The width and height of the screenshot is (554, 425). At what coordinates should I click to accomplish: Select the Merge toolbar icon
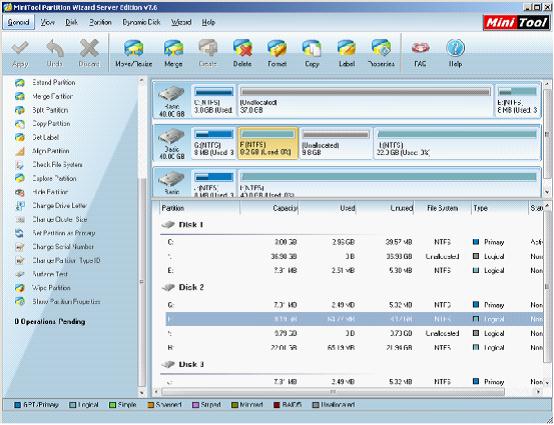coord(173,49)
